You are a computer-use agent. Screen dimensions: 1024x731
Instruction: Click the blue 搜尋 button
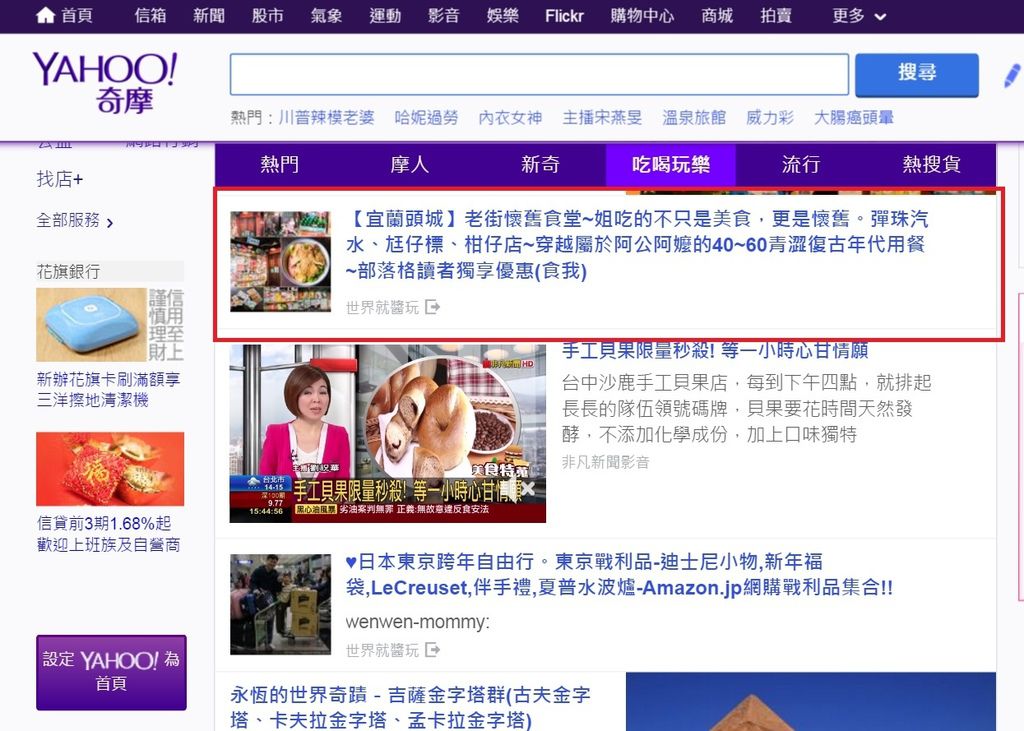917,74
